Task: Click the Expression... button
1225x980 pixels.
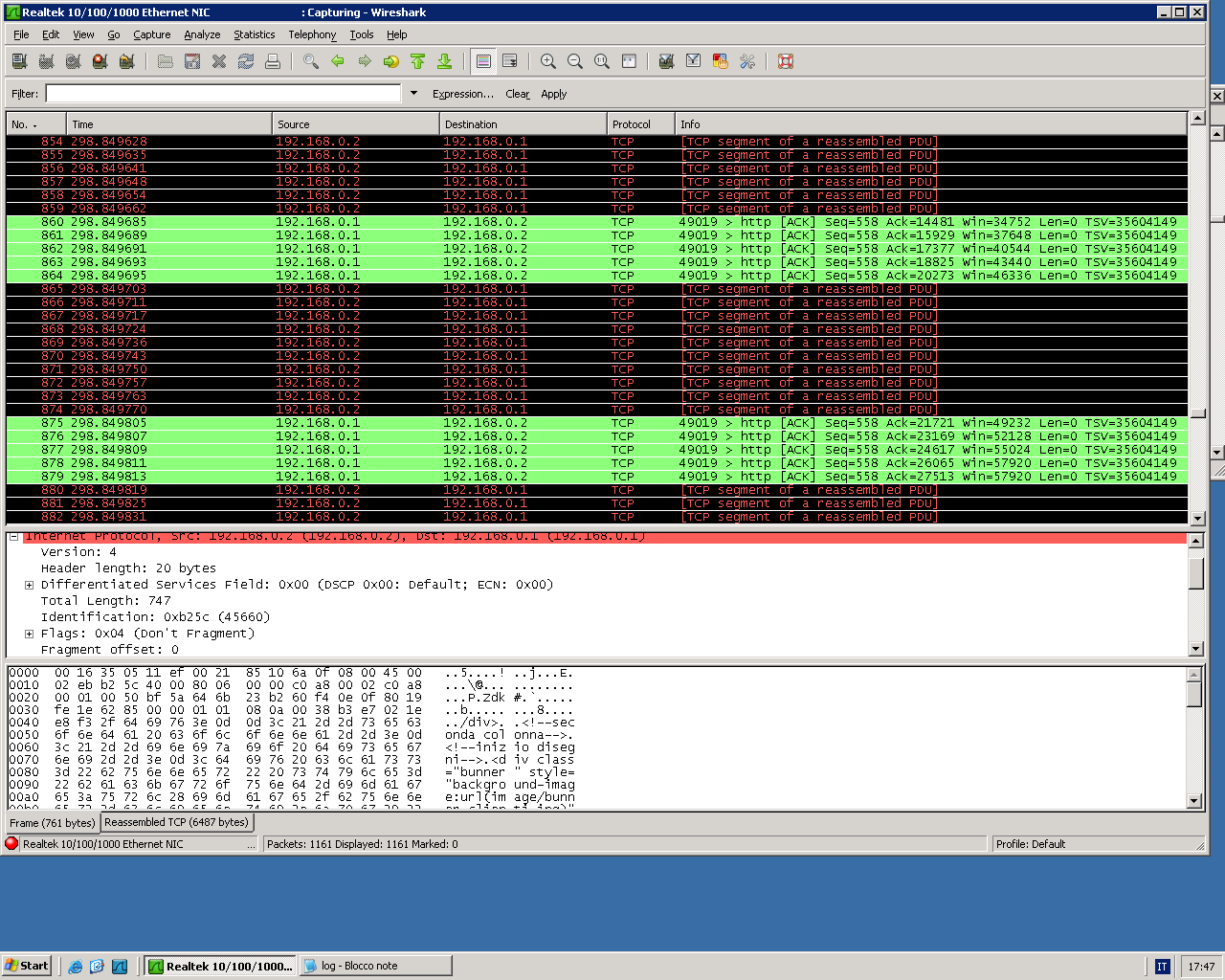Action: coord(463,94)
